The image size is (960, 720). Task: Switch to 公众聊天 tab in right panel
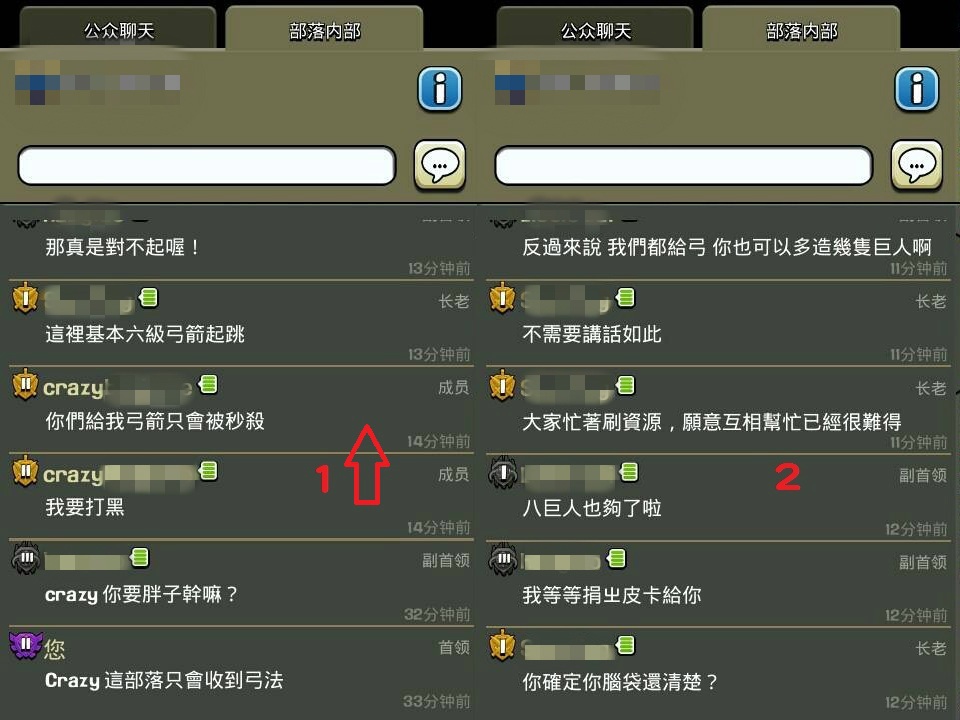tap(596, 31)
